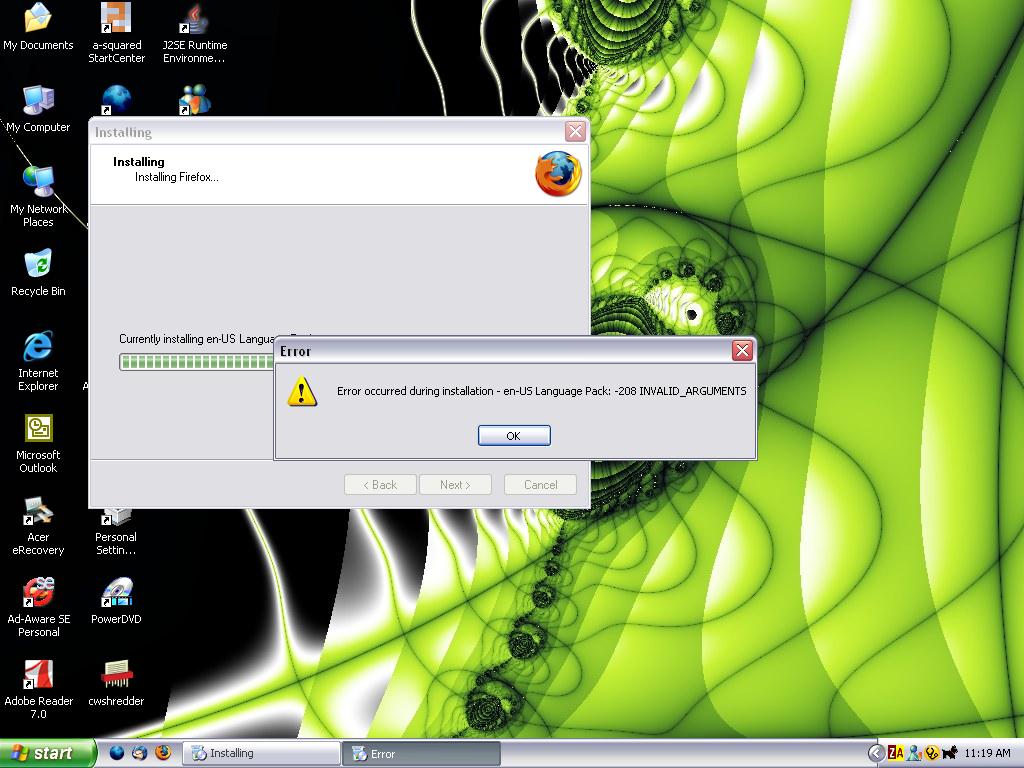This screenshot has width=1024, height=768.
Task: Click the black dog tray icon
Action: (x=950, y=753)
